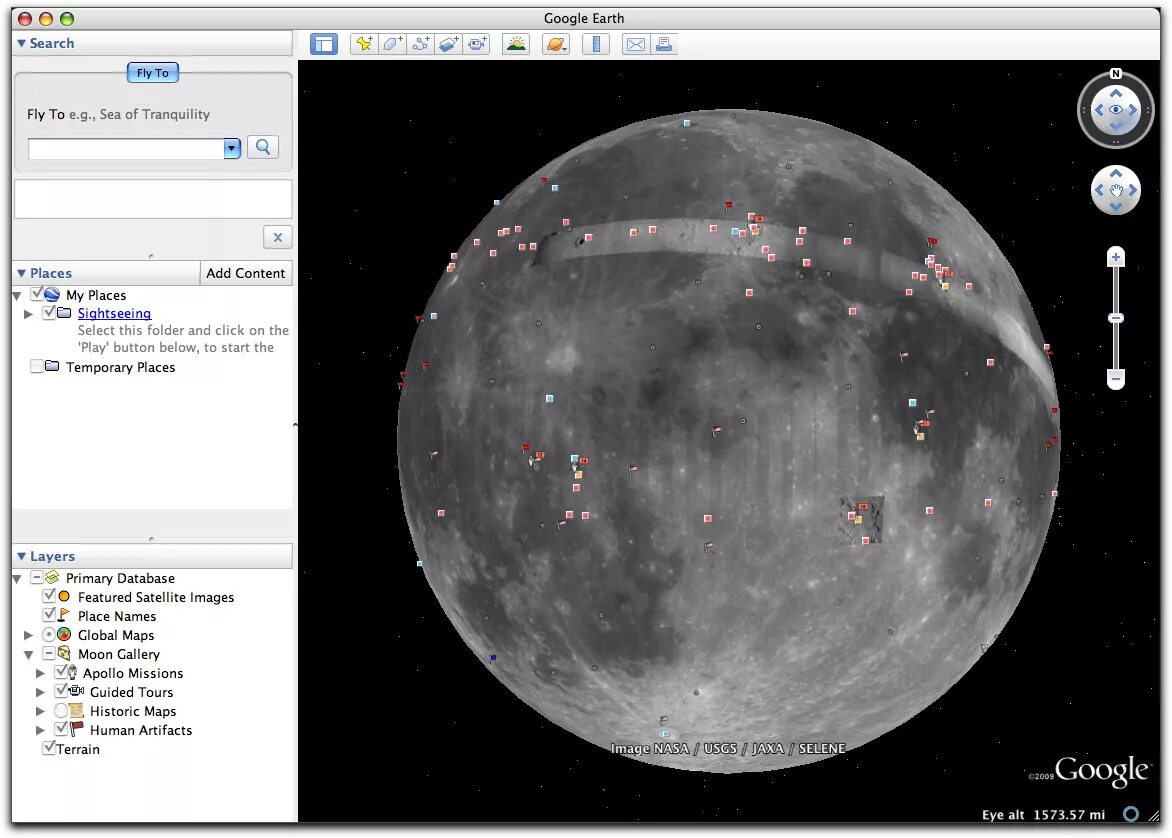Click the Moon Gallery checkbox
Screen dimensions: 1172x838
(49, 653)
